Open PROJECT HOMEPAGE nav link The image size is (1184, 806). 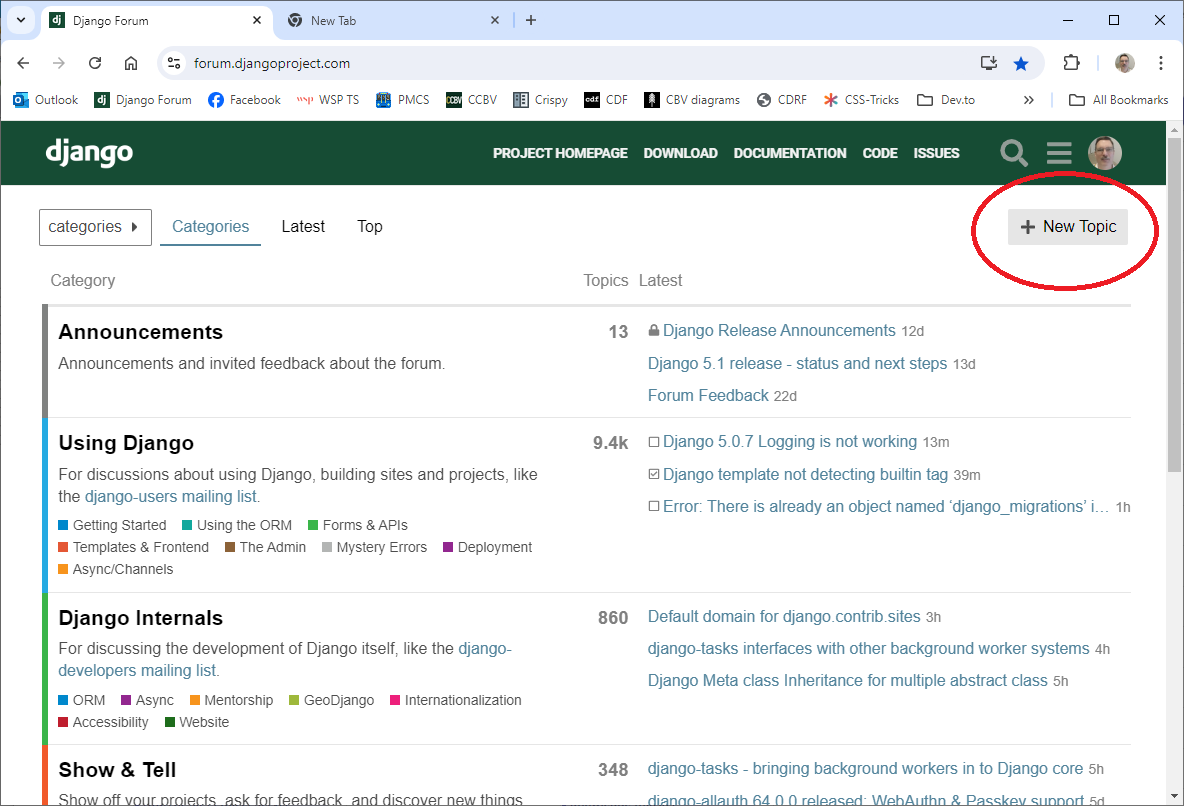(x=560, y=153)
